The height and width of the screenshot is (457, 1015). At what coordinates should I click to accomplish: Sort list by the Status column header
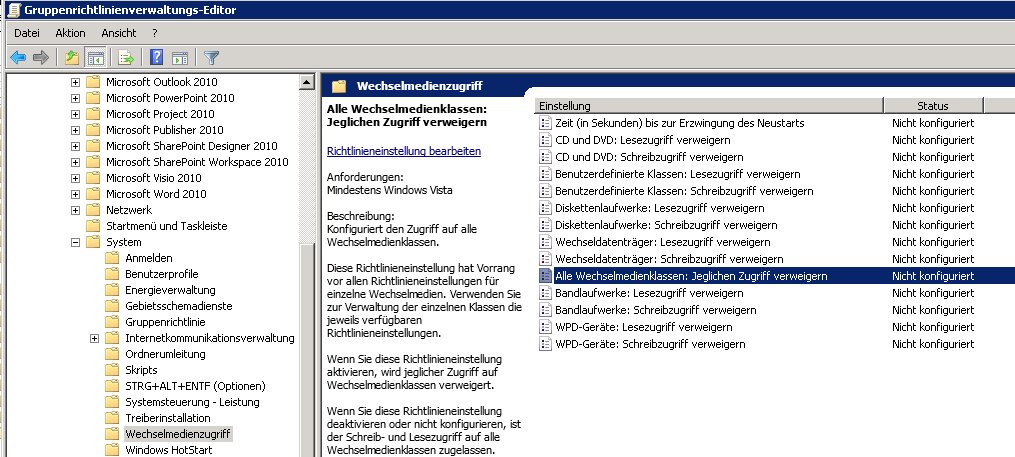[932, 105]
